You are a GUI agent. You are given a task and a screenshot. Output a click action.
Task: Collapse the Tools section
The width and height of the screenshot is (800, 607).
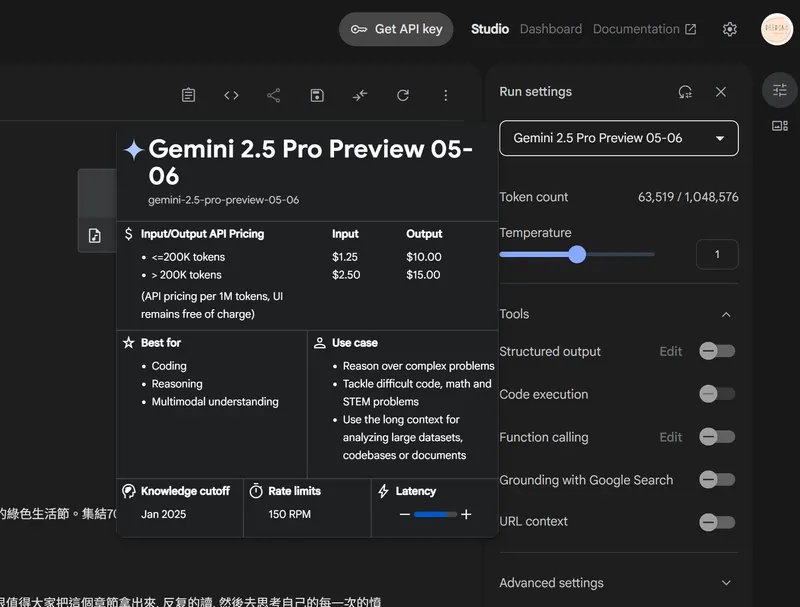click(726, 314)
